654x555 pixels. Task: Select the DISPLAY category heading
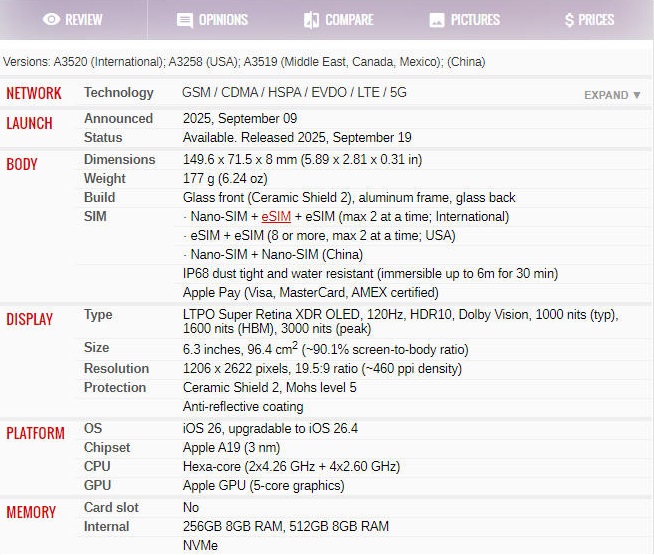(30, 320)
